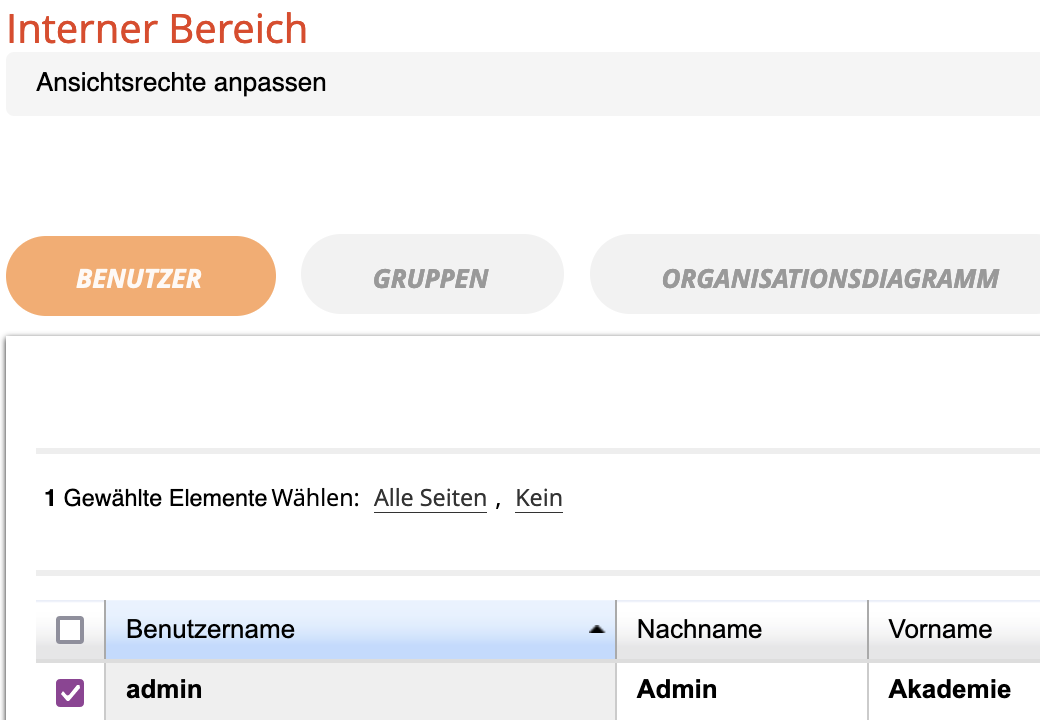Switch to the BENUTZER tab
Screen dimensions: 1040x720
140,277
